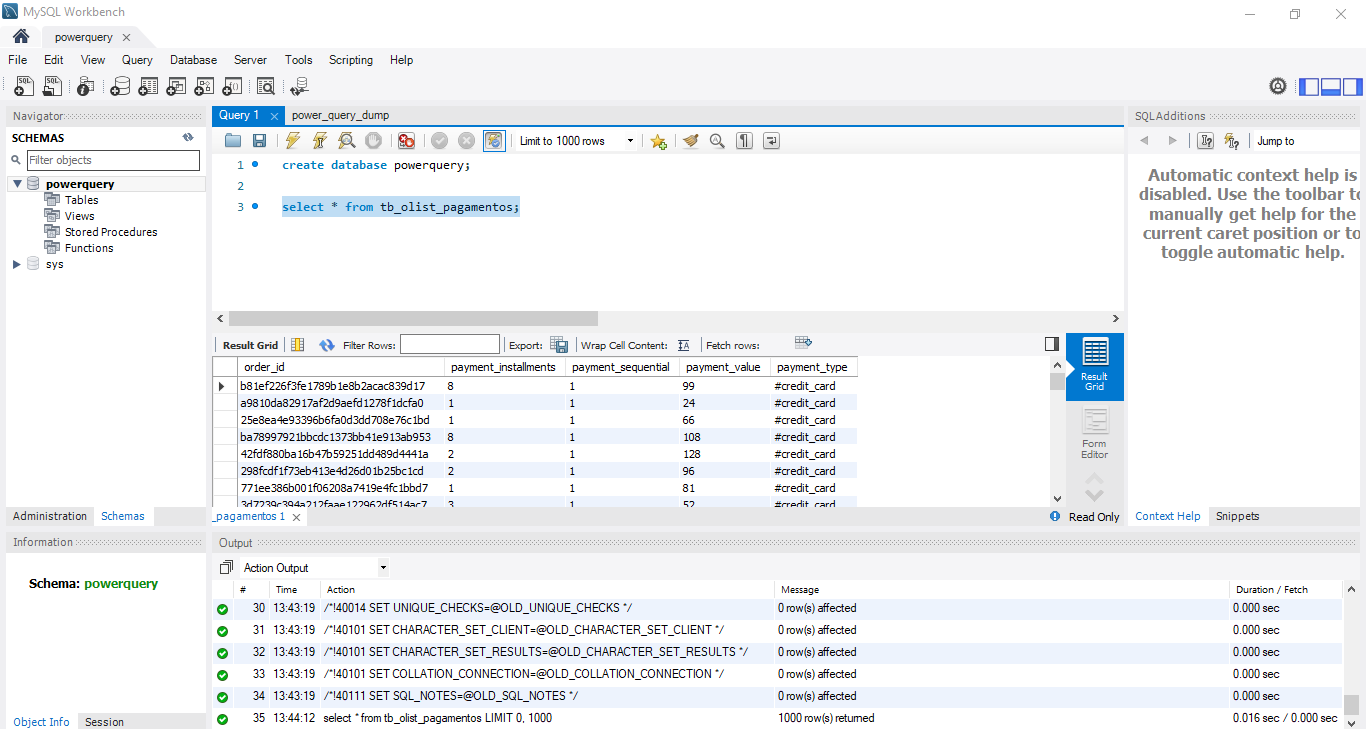This screenshot has width=1366, height=729.
Task: Click the order_id column header
Action: (x=341, y=367)
